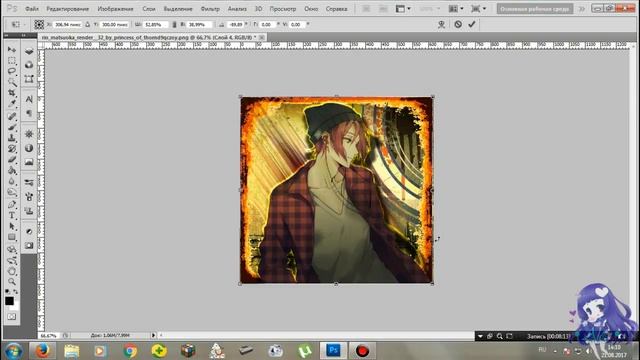Select the Clone Stamp tool

[x=11, y=138]
